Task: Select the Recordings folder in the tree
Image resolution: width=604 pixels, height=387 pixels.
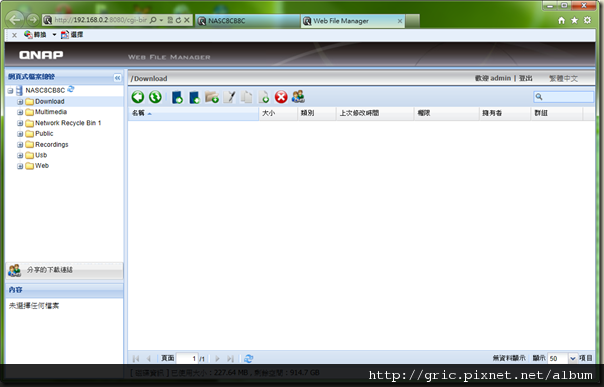Action: click(52, 144)
